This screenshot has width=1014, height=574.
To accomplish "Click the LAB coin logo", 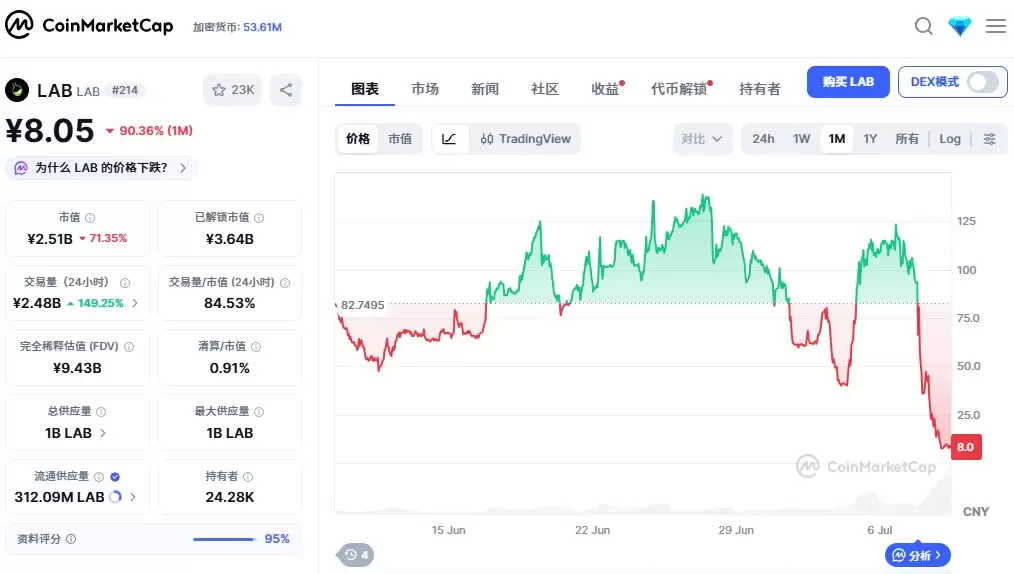I will (x=17, y=90).
